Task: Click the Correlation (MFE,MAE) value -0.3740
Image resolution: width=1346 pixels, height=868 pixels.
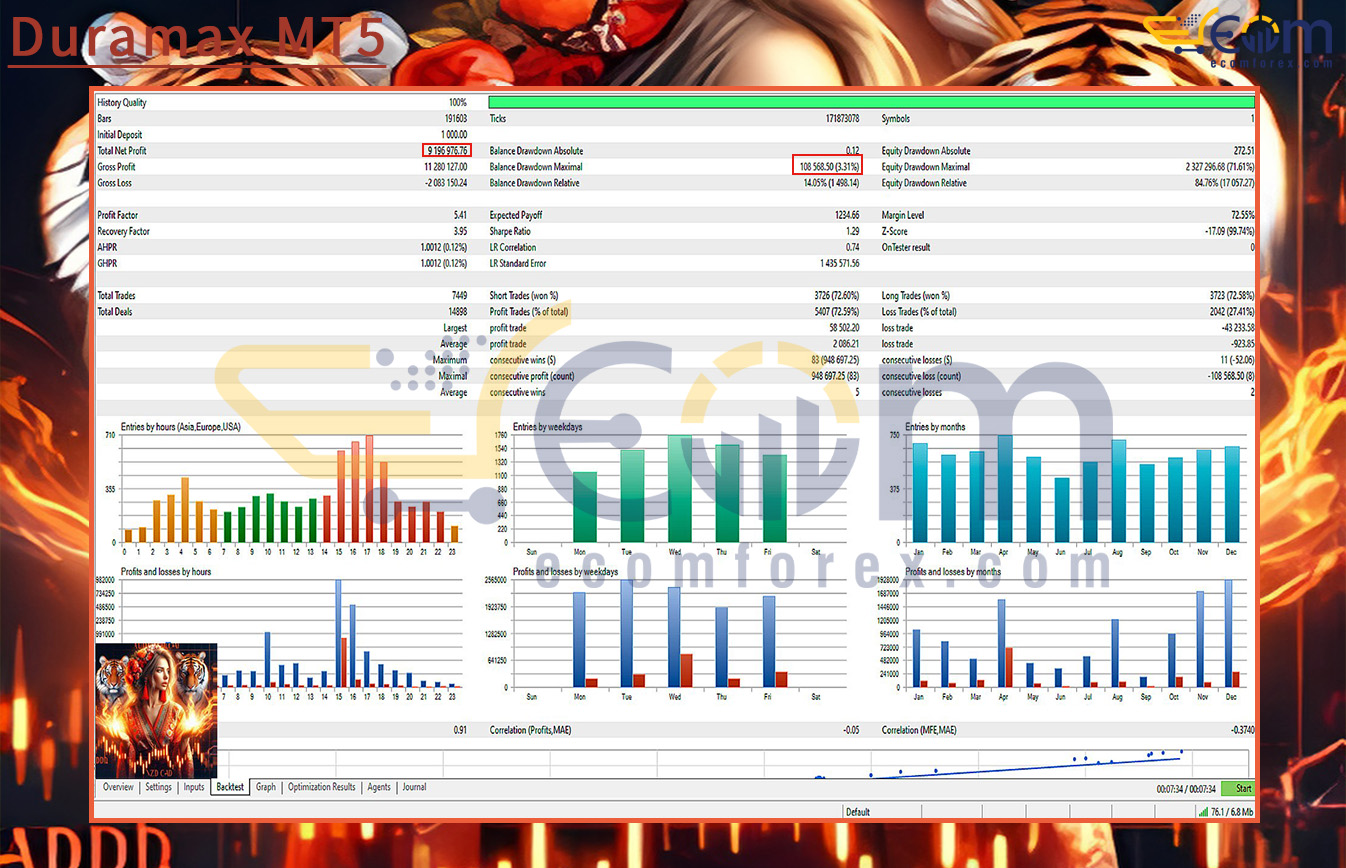Action: pyautogui.click(x=1242, y=730)
